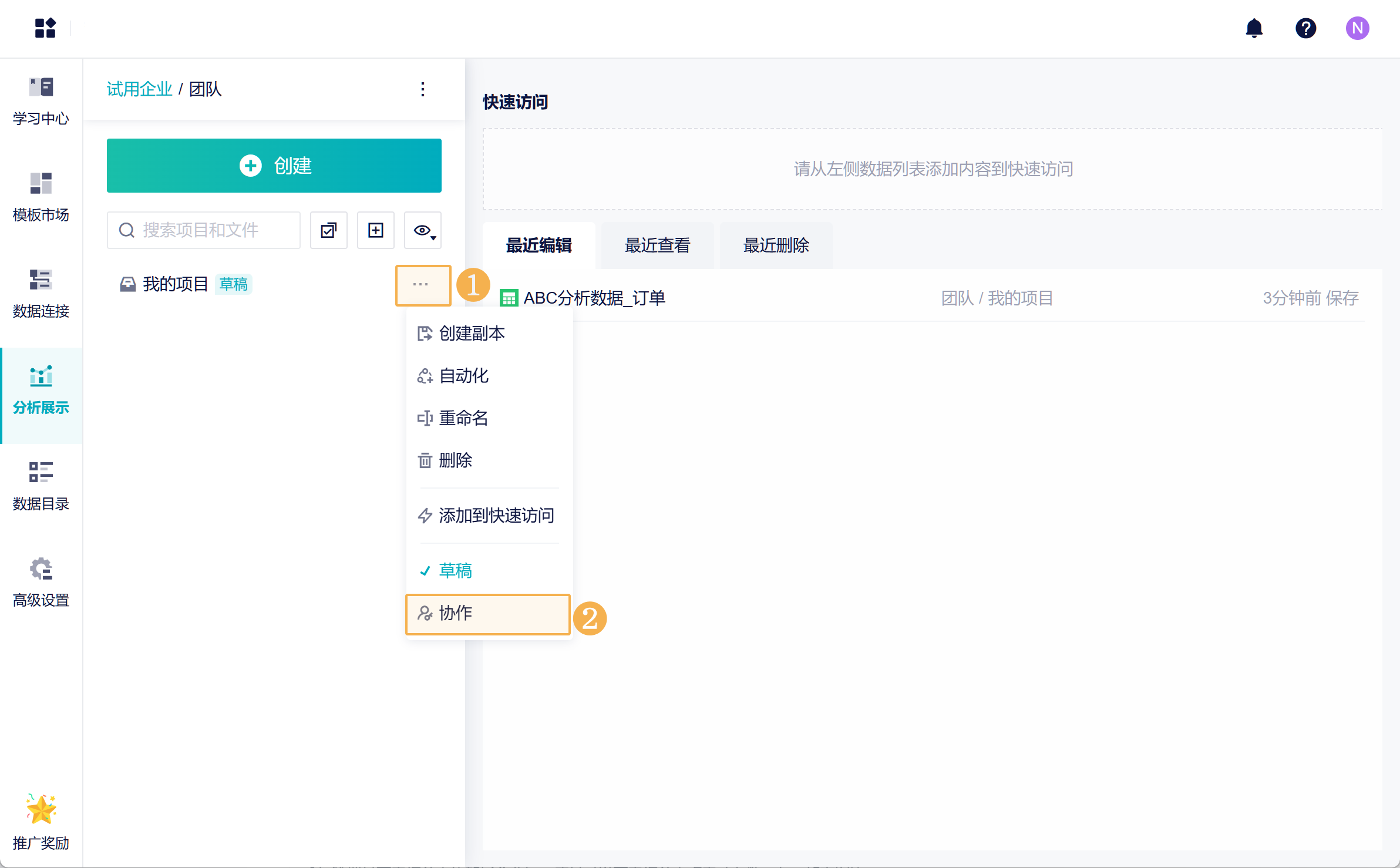Go to 学习中心 in the sidebar
This screenshot has height=868, width=1400.
pos(41,101)
